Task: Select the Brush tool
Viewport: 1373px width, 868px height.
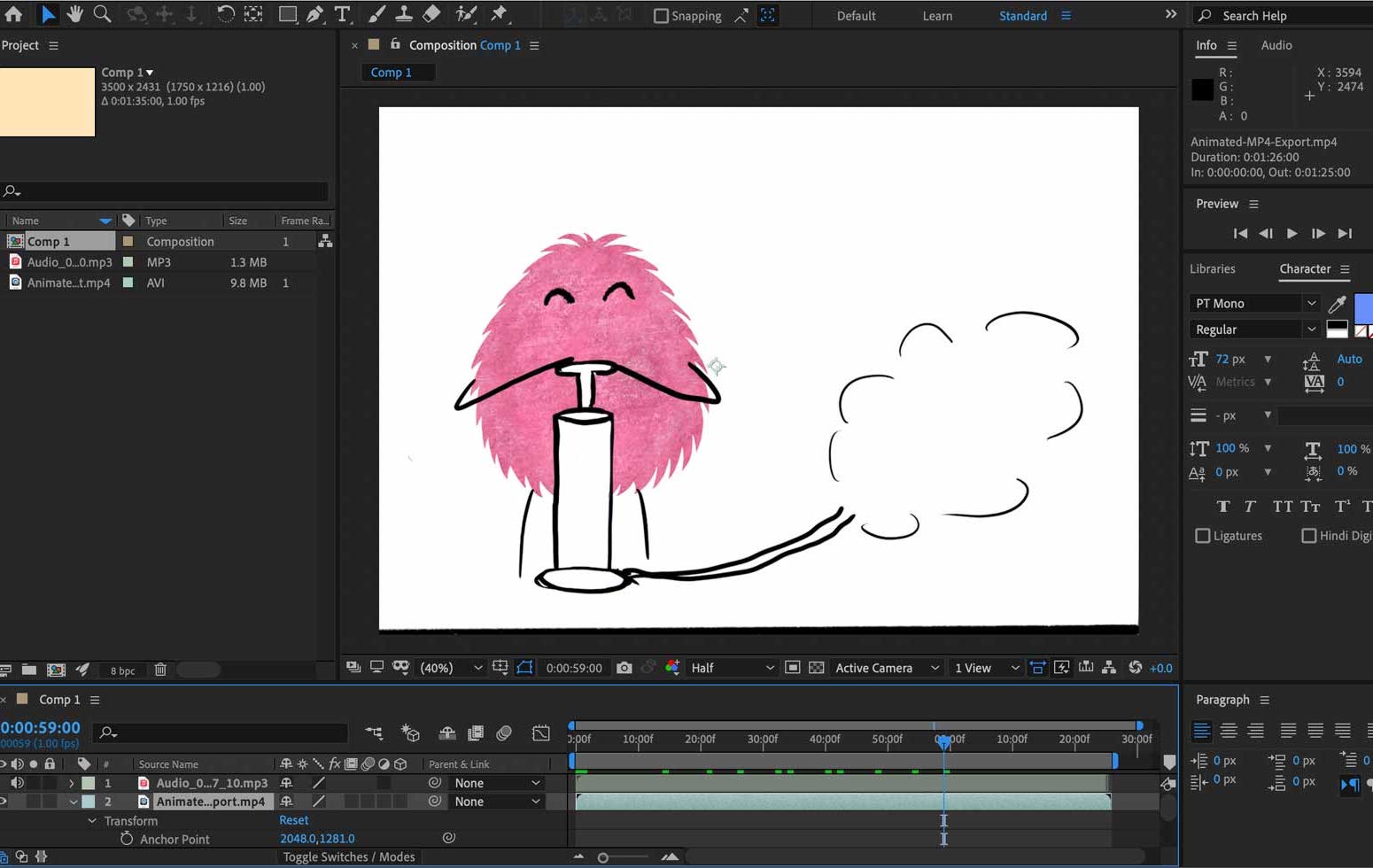Action: pos(376,14)
